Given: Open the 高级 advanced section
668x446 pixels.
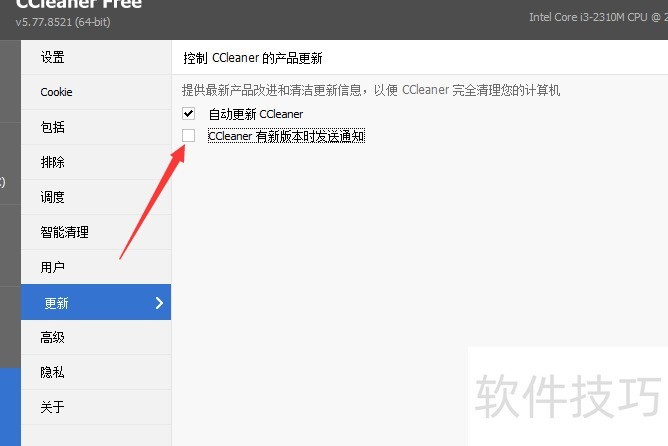Looking at the screenshot, I should click(x=96, y=337).
